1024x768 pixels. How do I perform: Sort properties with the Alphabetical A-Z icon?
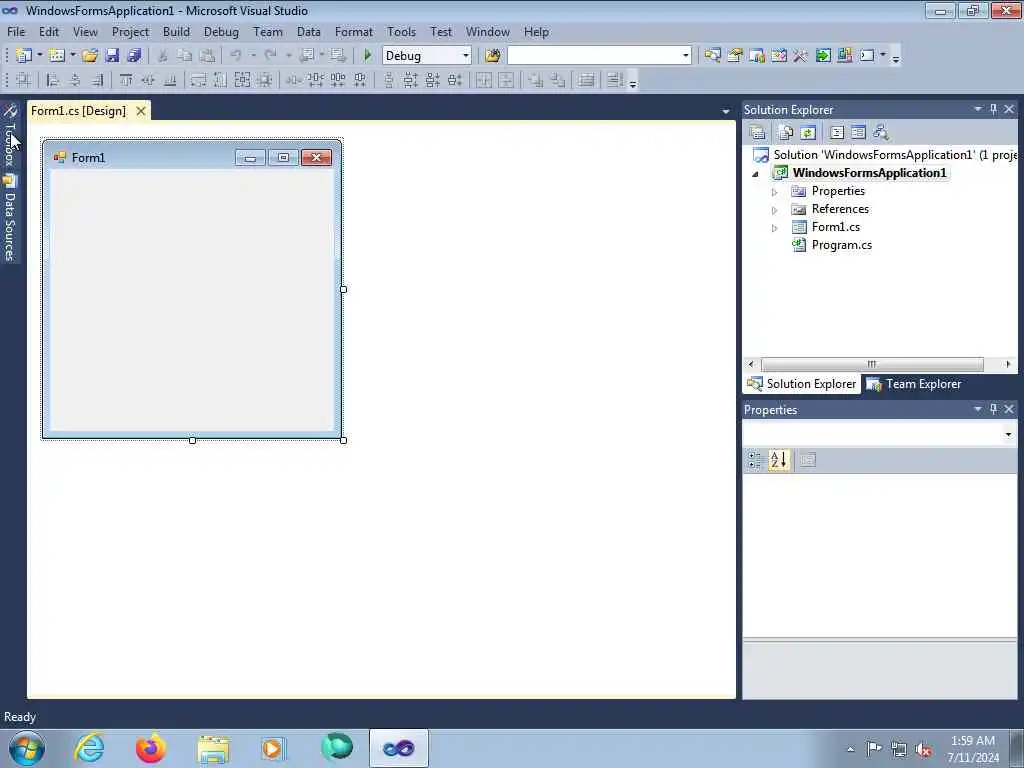click(x=778, y=460)
